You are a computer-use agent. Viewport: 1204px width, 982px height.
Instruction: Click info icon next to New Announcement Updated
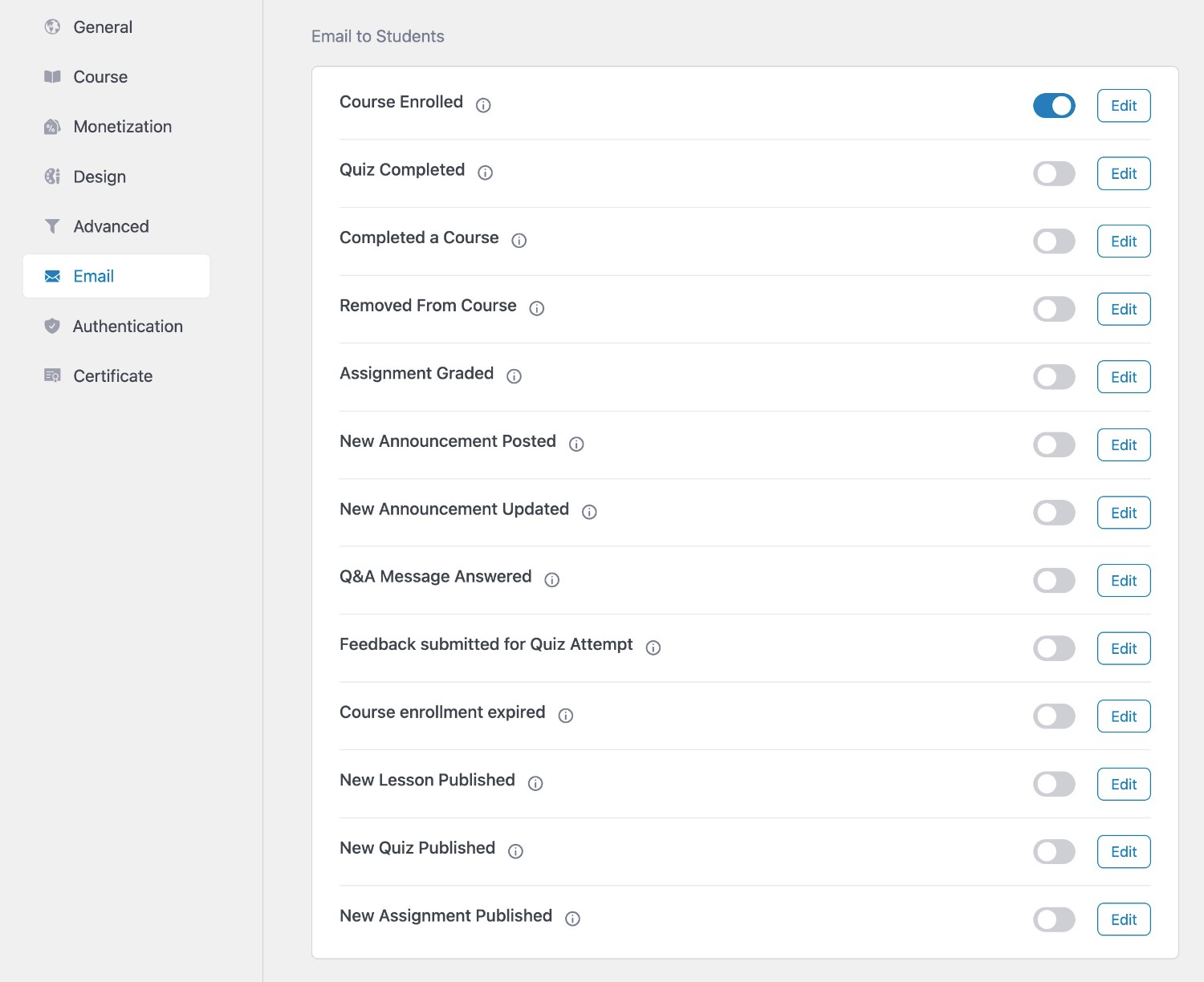click(589, 512)
